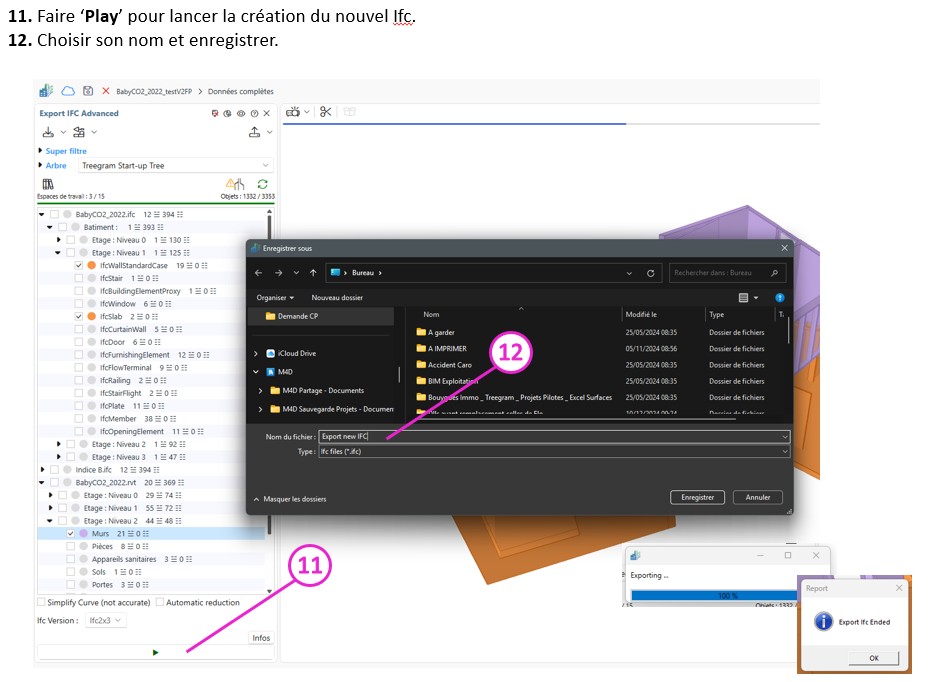The image size is (929, 682).
Task: Click Nouveau dossier in save dialog
Action: (337, 297)
